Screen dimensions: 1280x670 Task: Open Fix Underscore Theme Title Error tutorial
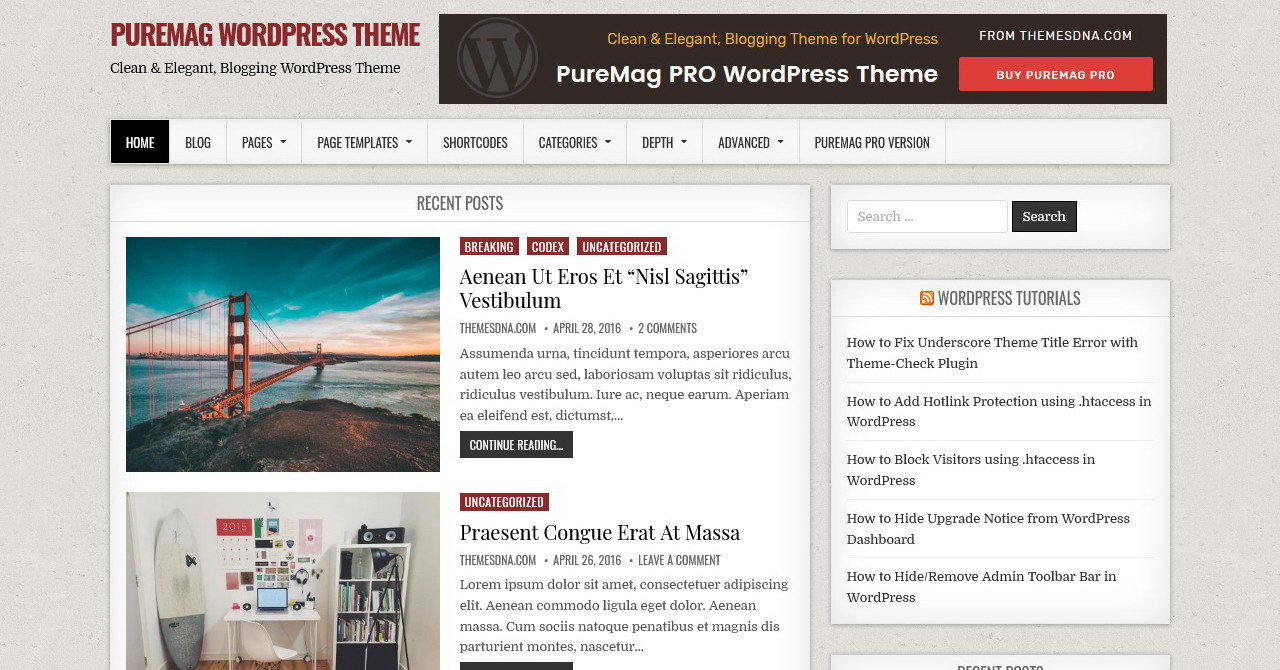(x=992, y=353)
